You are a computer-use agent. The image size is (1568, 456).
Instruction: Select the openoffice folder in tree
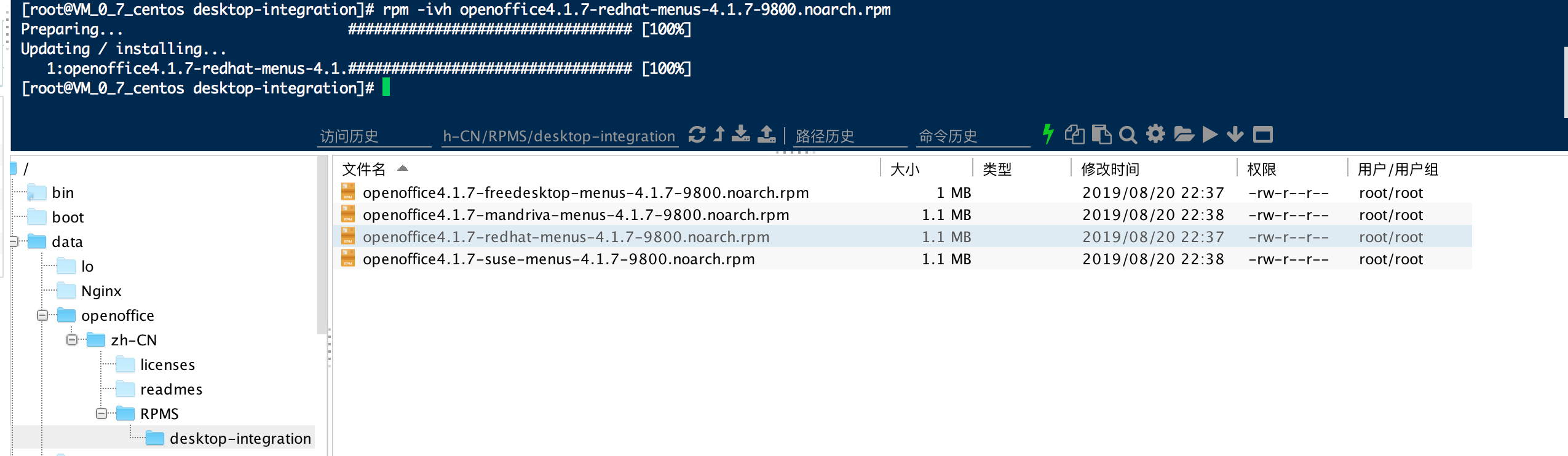117,315
